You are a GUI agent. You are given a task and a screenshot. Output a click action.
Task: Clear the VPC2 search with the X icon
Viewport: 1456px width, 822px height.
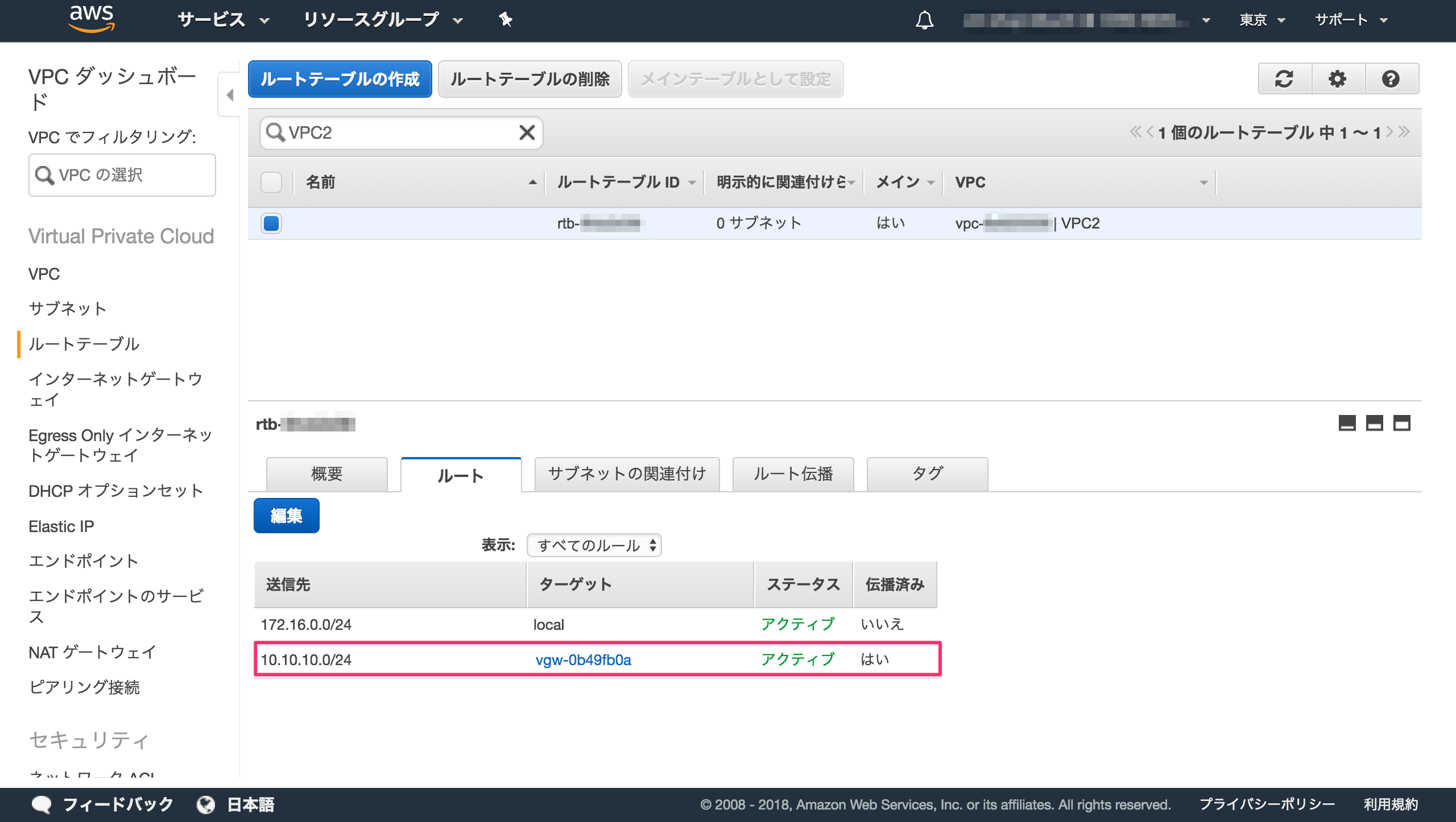click(x=527, y=132)
